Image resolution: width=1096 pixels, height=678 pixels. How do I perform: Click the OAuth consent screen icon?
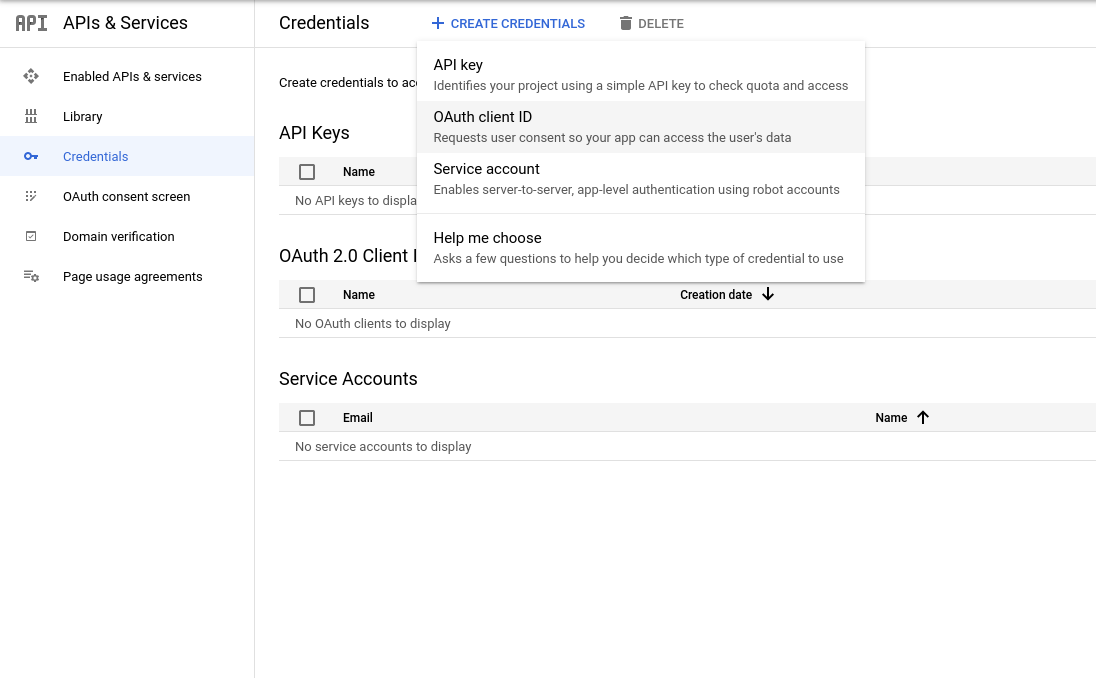[x=31, y=196]
